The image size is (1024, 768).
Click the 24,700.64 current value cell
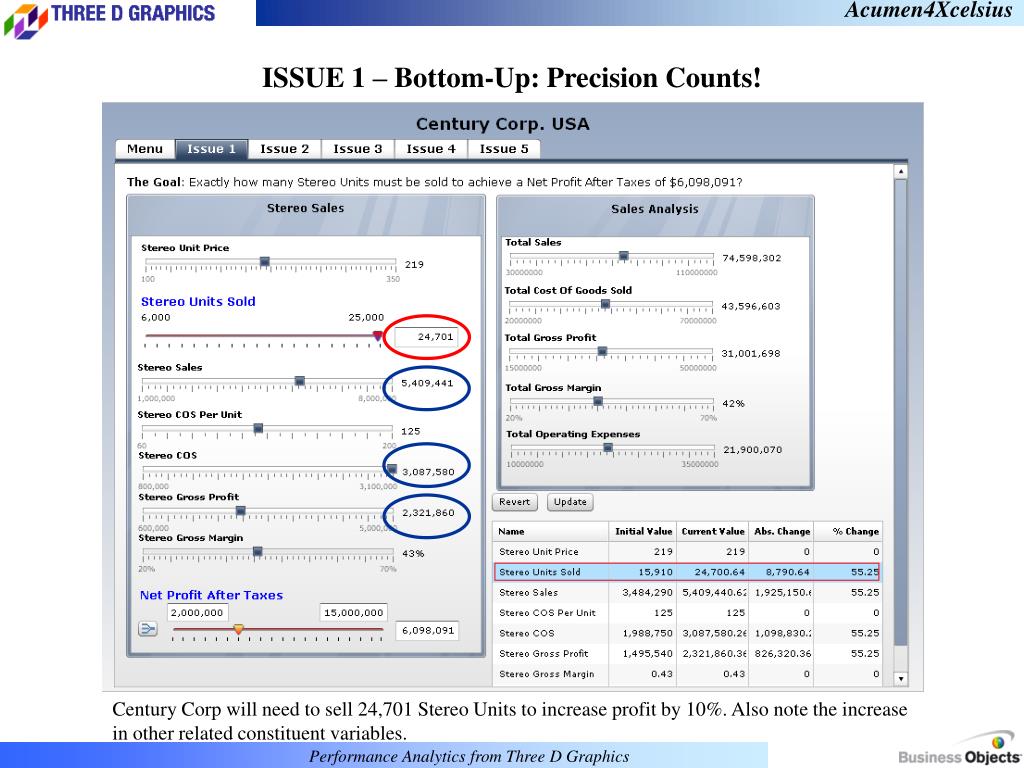[x=712, y=572]
